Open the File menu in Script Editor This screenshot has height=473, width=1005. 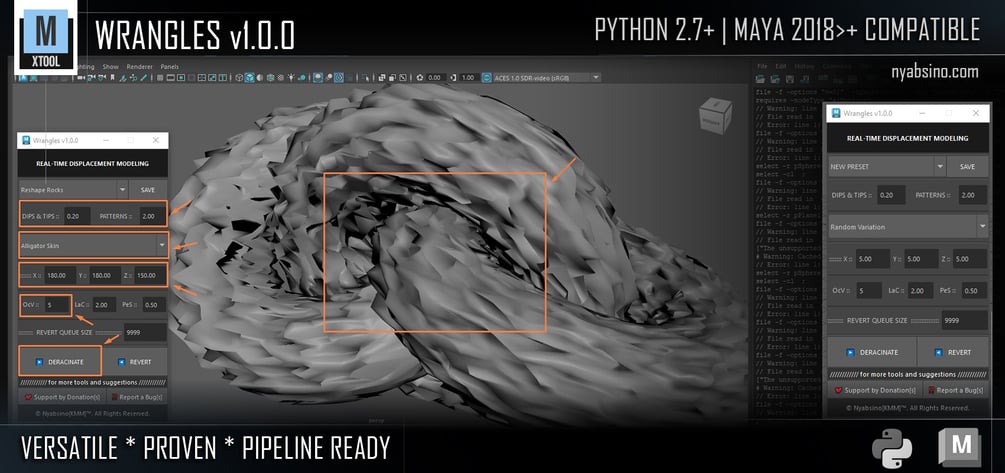click(x=762, y=66)
